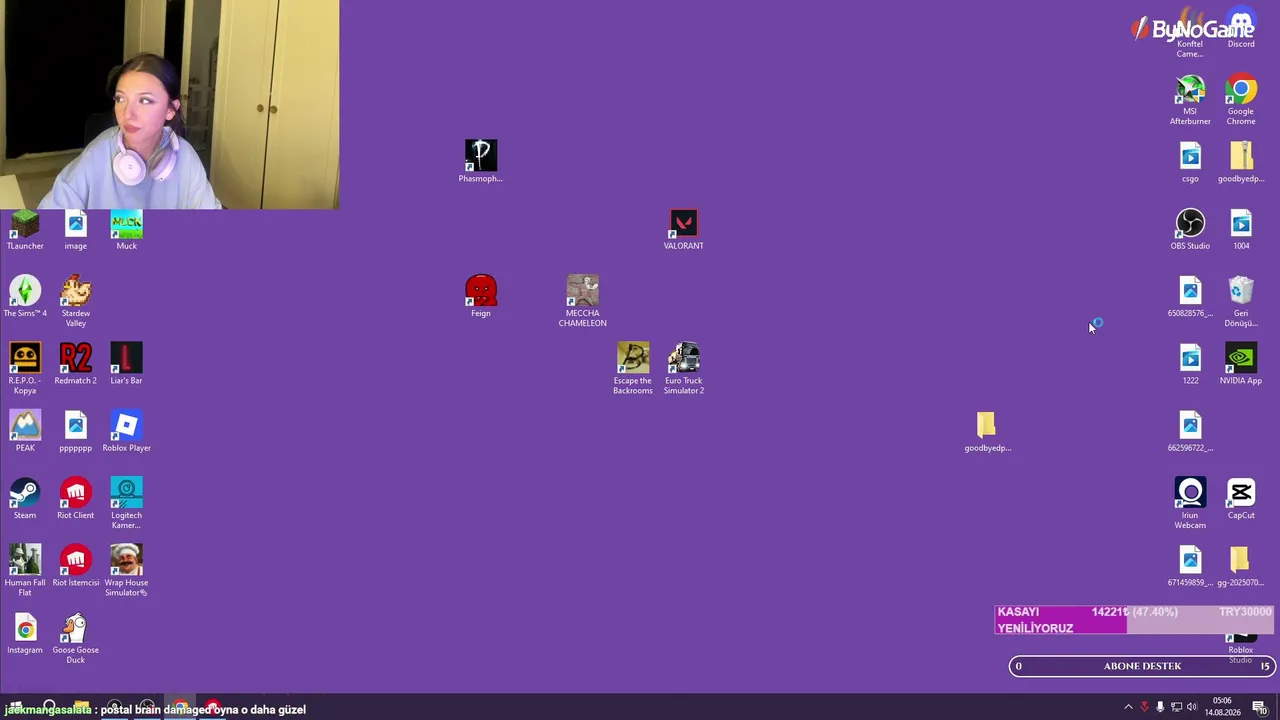Image resolution: width=1280 pixels, height=720 pixels.
Task: Select the Liar's Bar shortcut
Action: (126, 358)
